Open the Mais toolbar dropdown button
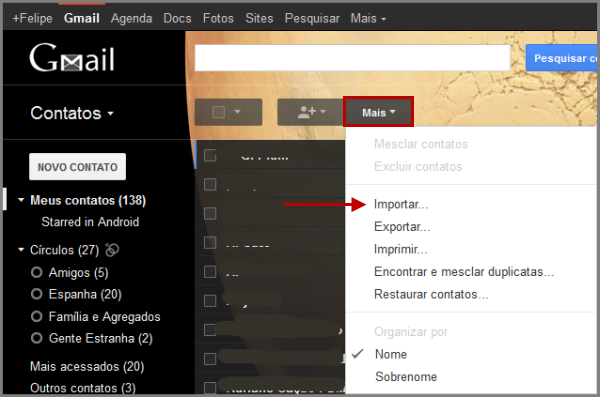Screen dimensions: 600x397 (378, 112)
